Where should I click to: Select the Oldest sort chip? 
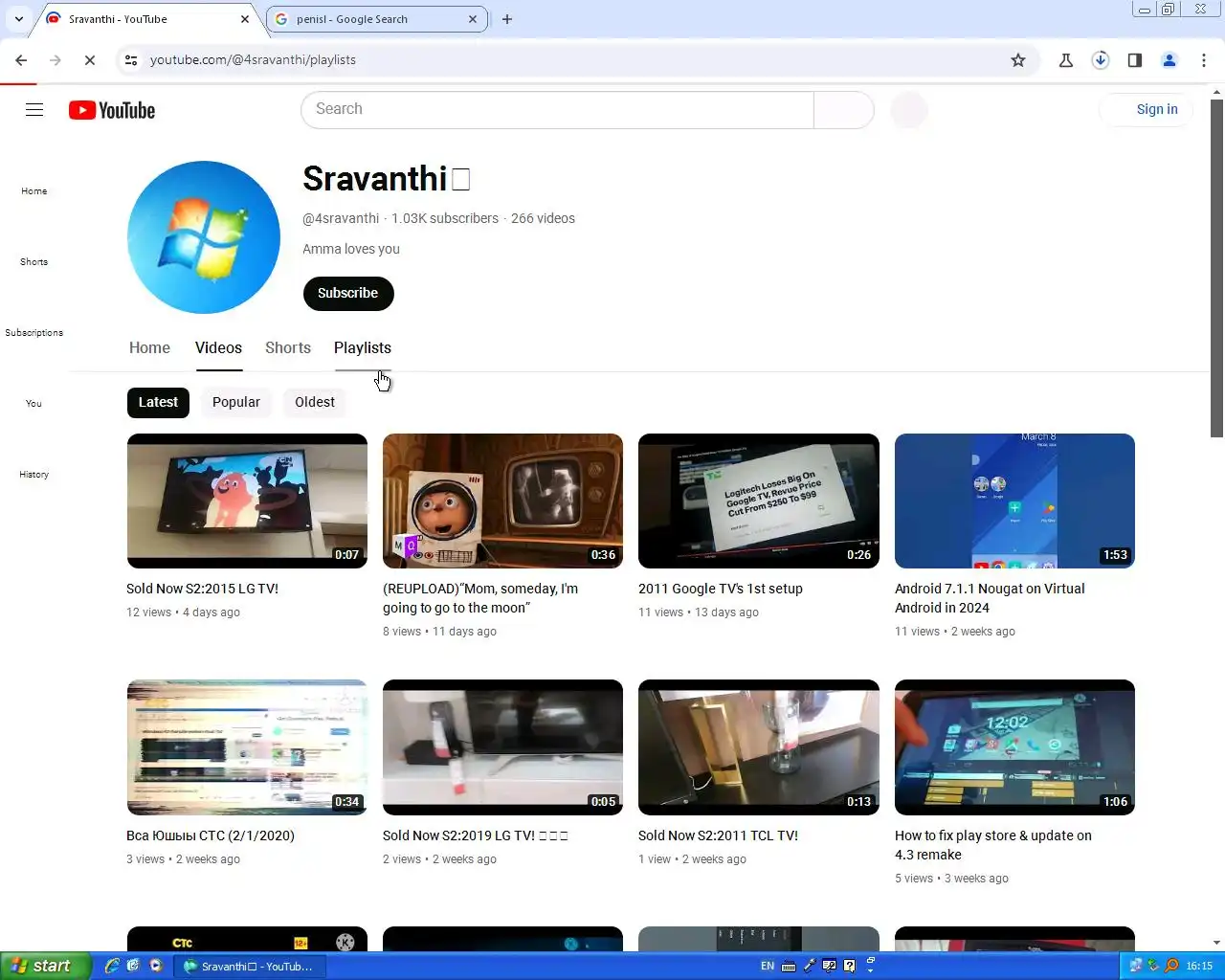click(x=315, y=402)
